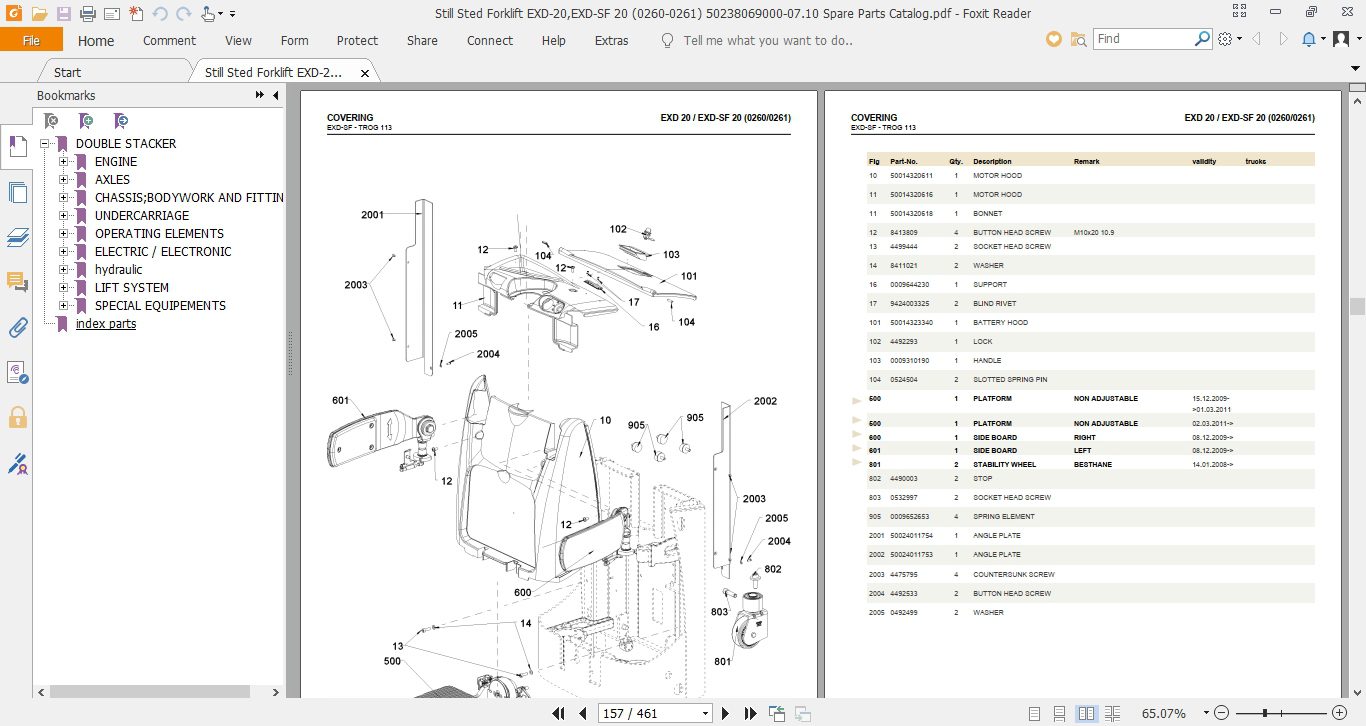1366x726 pixels.
Task: Switch to continuous page view mode
Action: [1060, 714]
